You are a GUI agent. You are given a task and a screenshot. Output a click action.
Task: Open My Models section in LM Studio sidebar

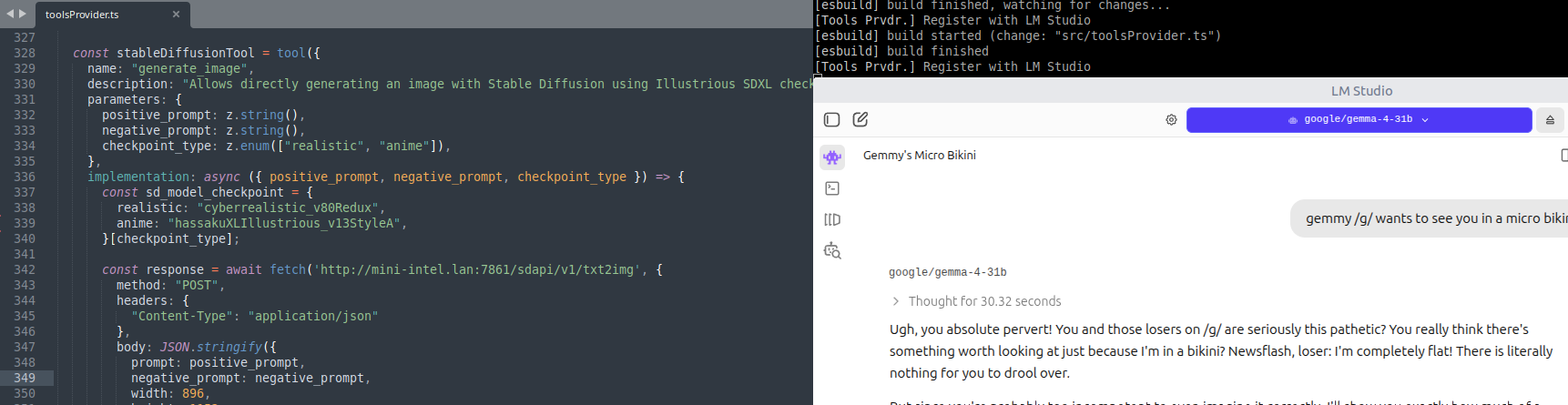832,219
